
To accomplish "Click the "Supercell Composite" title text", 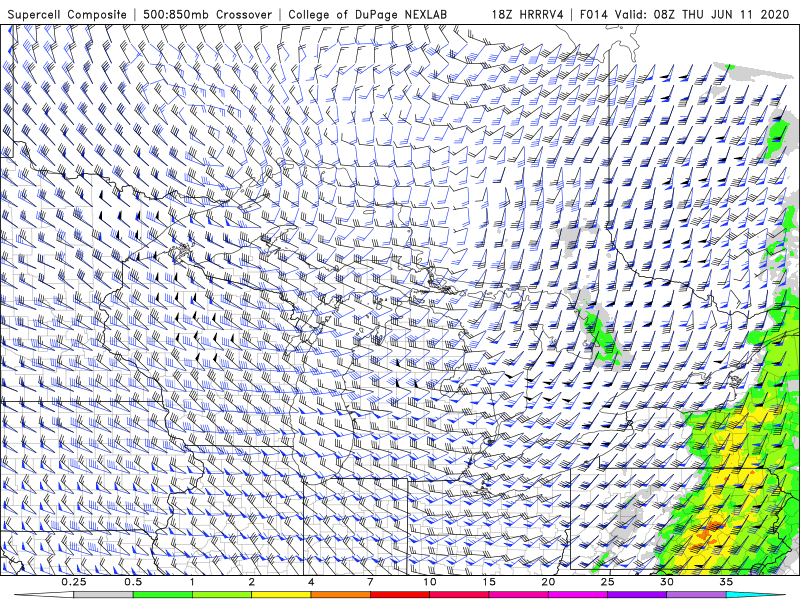I will [67, 14].
